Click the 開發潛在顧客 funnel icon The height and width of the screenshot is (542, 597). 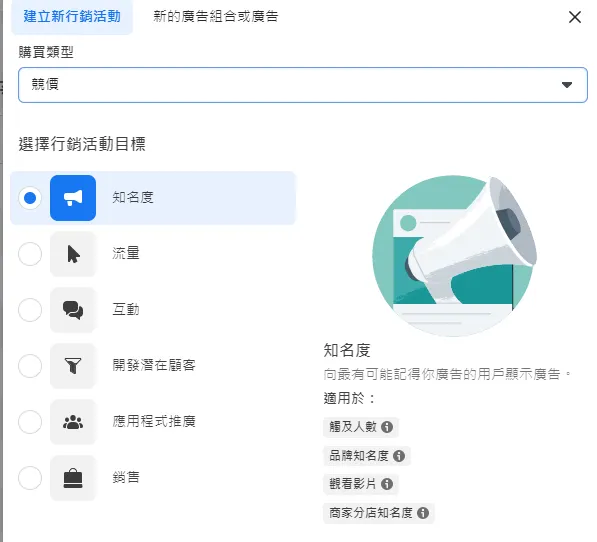point(73,366)
